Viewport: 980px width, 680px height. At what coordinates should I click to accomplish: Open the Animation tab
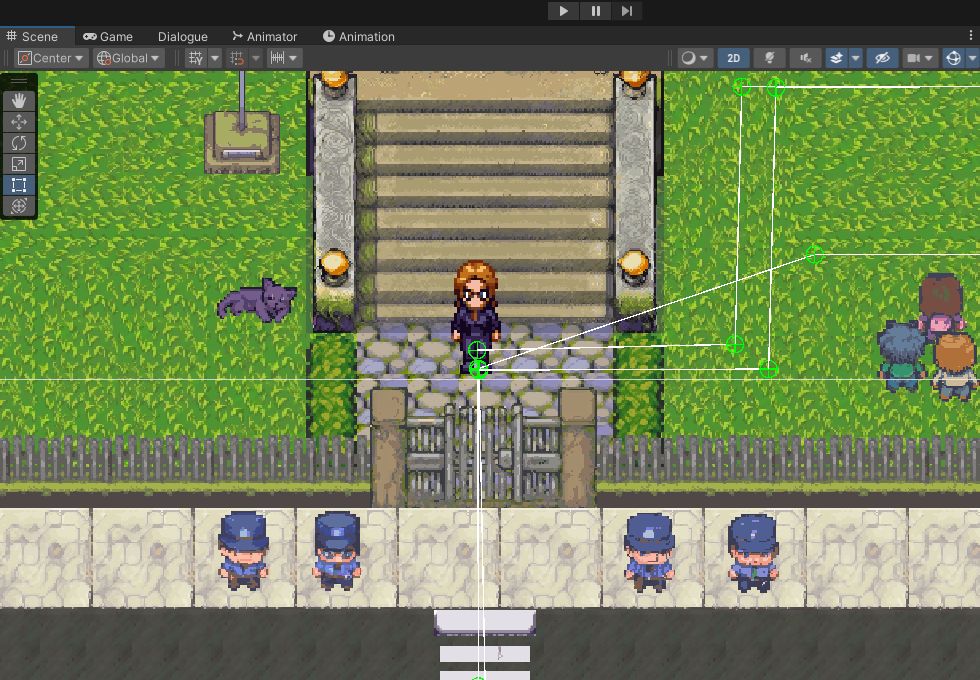tap(359, 37)
